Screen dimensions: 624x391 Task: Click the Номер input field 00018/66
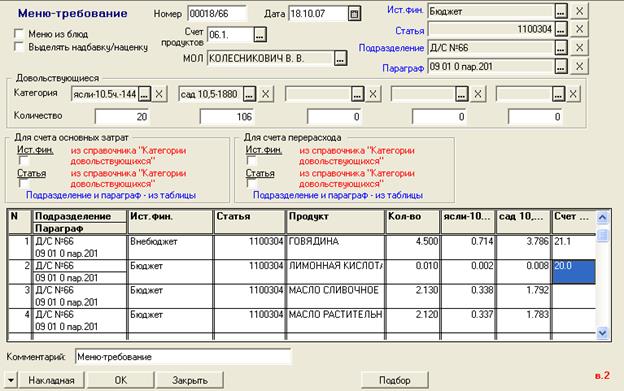point(217,14)
